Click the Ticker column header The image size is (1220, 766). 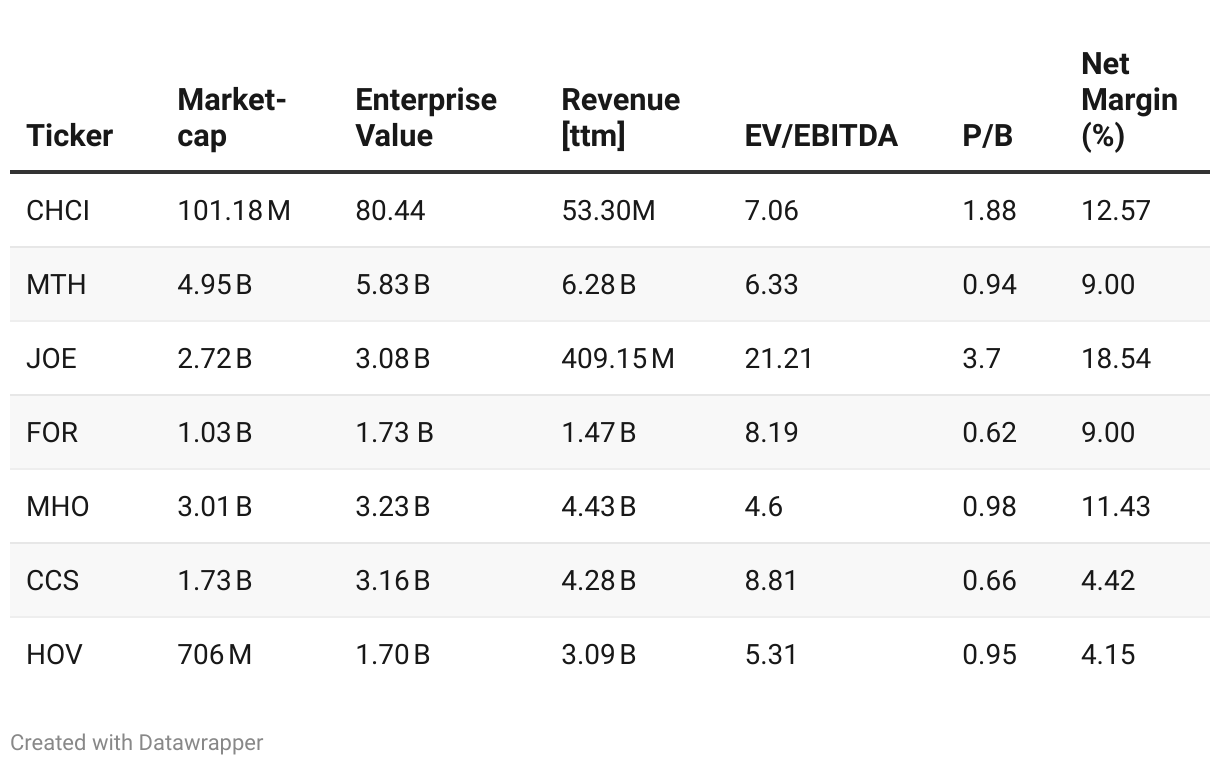(69, 136)
